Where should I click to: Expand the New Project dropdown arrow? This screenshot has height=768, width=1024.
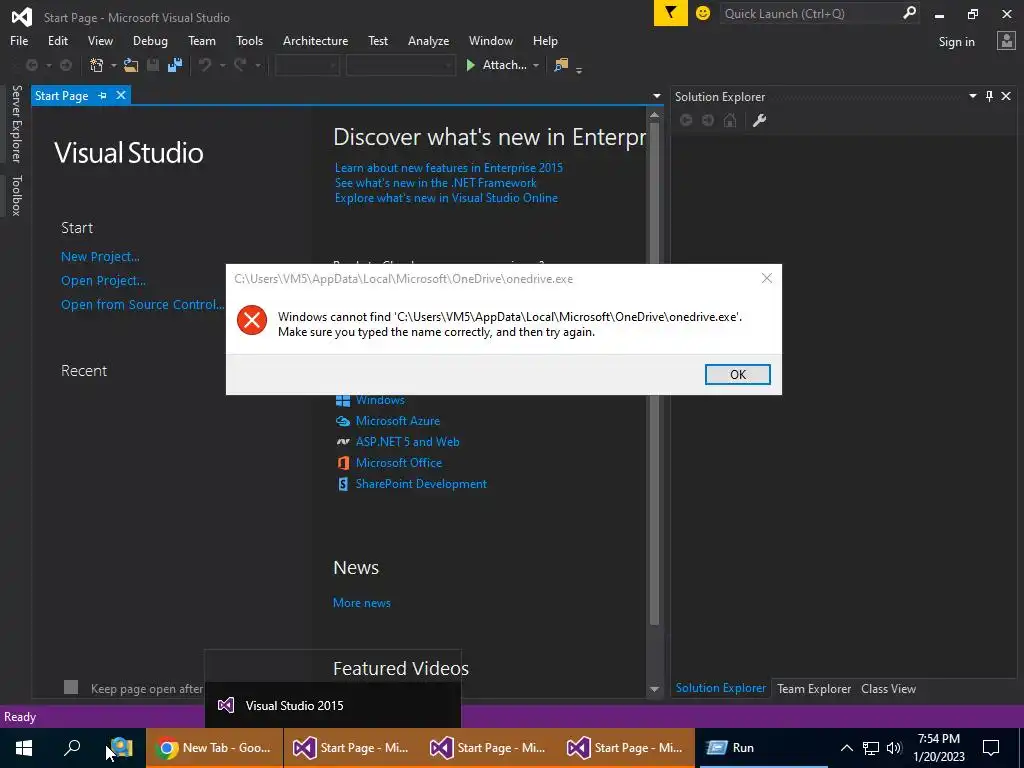point(114,65)
